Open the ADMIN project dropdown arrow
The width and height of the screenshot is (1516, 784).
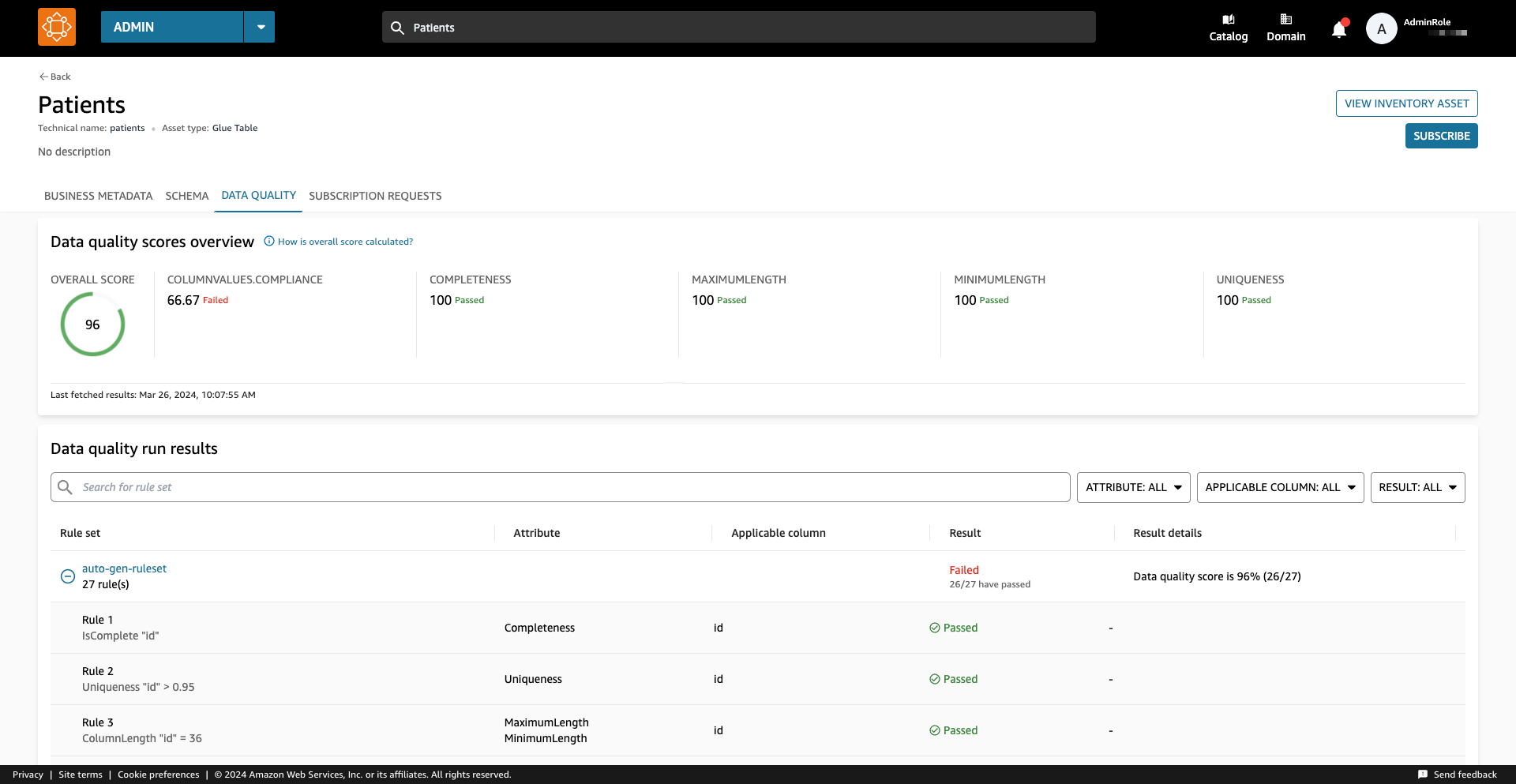click(260, 27)
